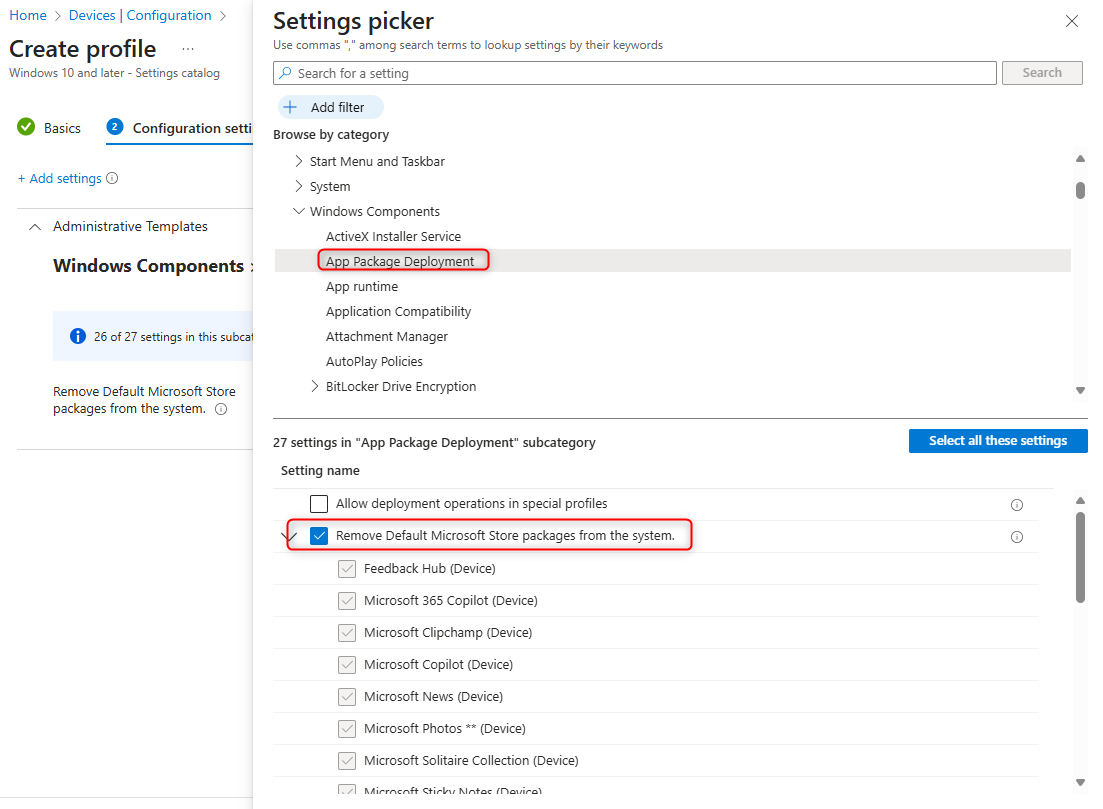Screen dimensions: 1103x809
Task: Toggle the Feedback Hub (Device) checkbox
Action: click(347, 568)
